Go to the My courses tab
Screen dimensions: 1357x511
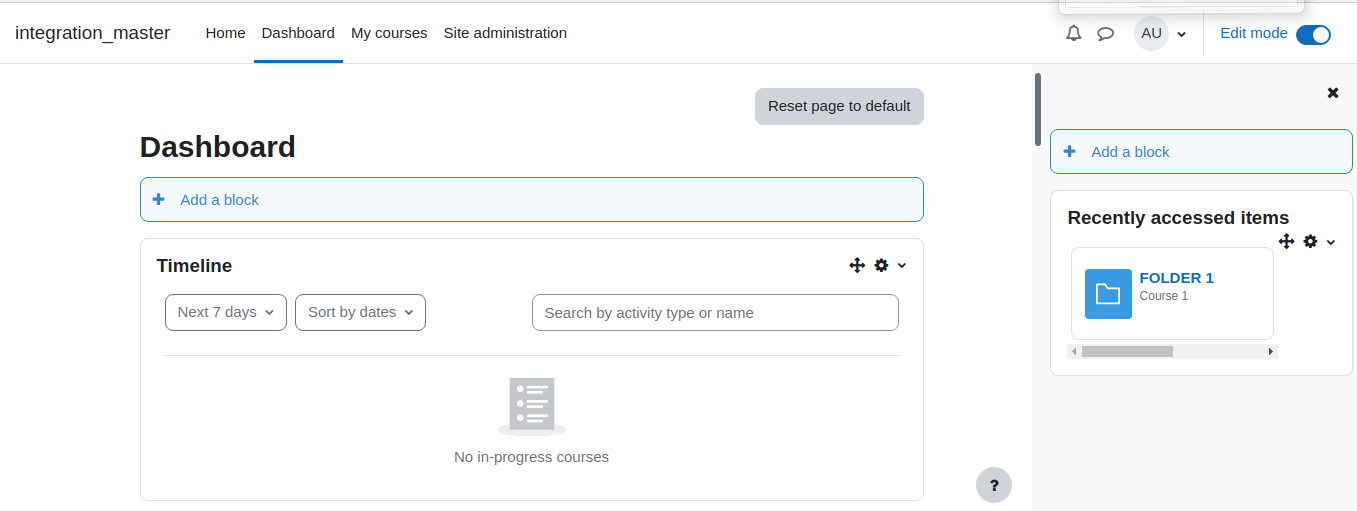[x=389, y=33]
